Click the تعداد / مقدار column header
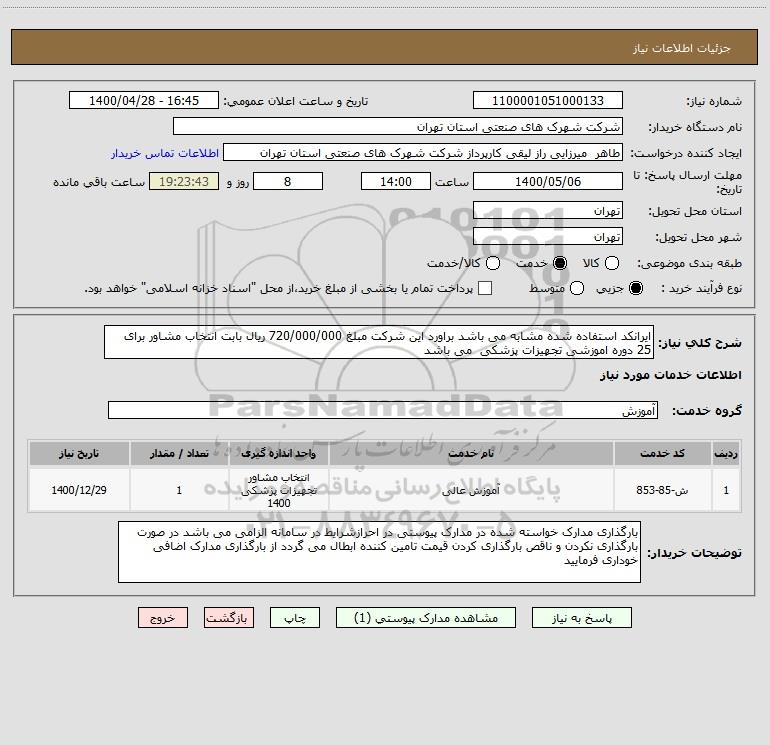 [x=179, y=453]
